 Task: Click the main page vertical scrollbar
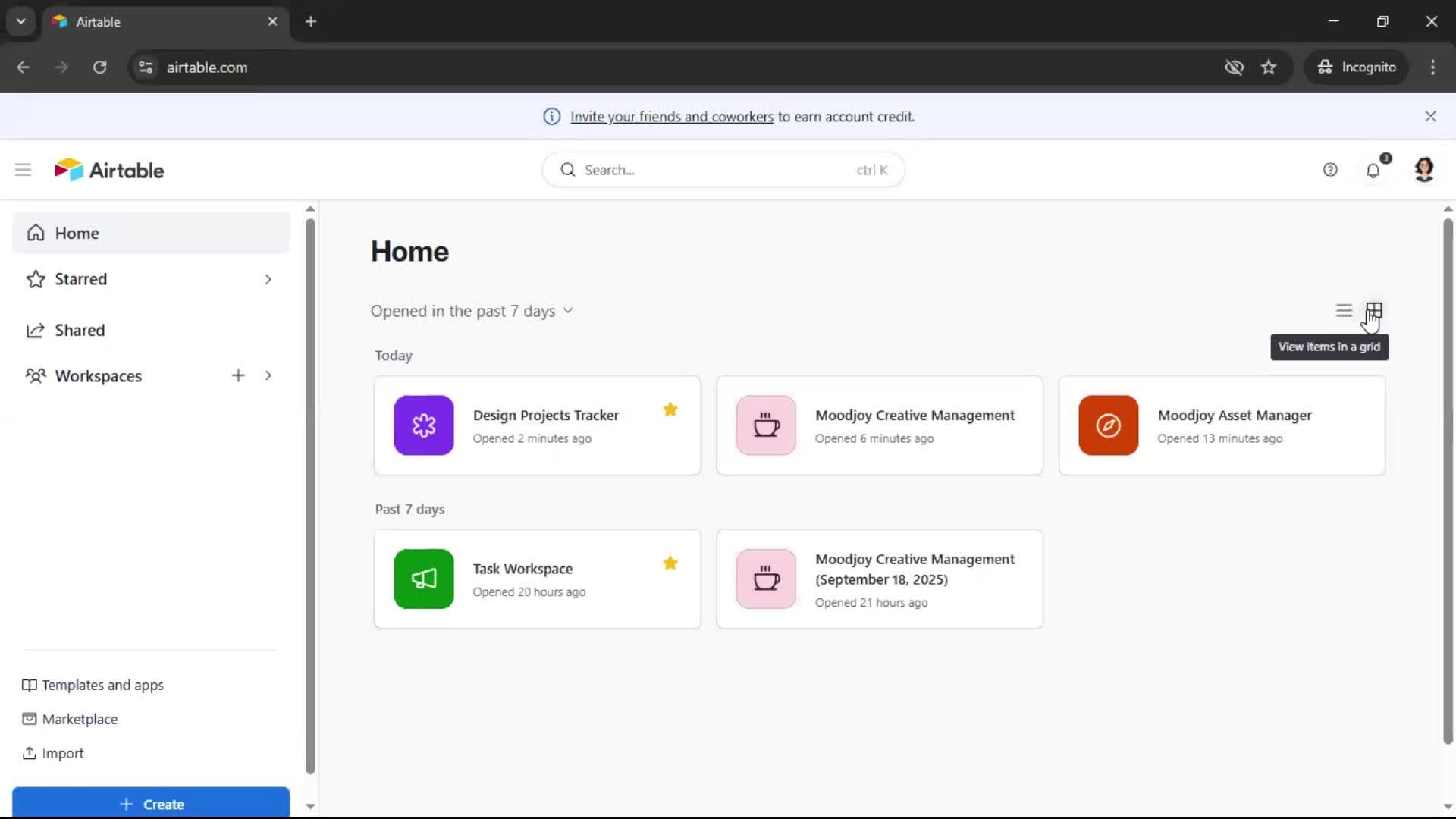click(1448, 482)
